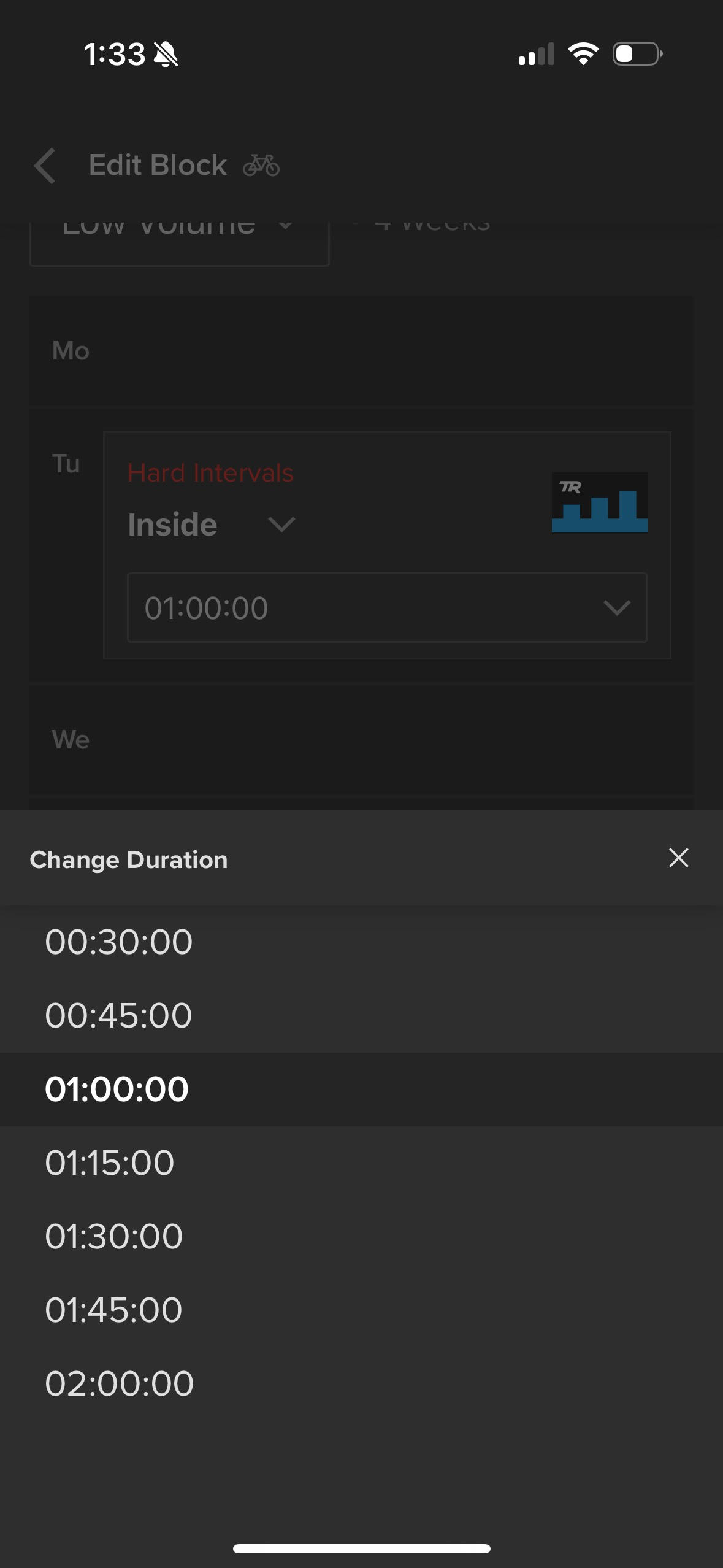Choose the highlighted 01:00:00 duration

[361, 1089]
